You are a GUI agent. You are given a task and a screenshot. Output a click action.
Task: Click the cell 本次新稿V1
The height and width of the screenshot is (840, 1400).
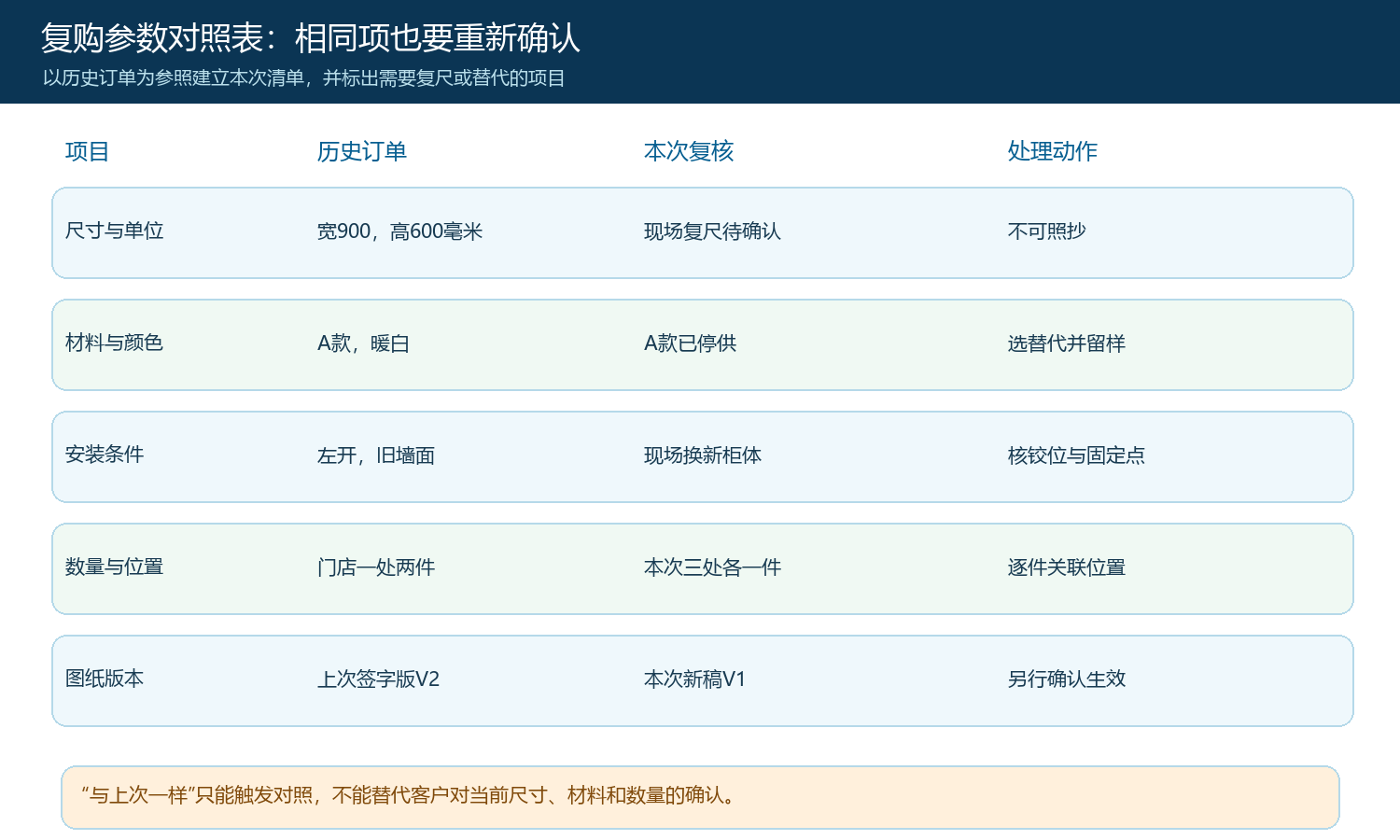[x=695, y=679]
